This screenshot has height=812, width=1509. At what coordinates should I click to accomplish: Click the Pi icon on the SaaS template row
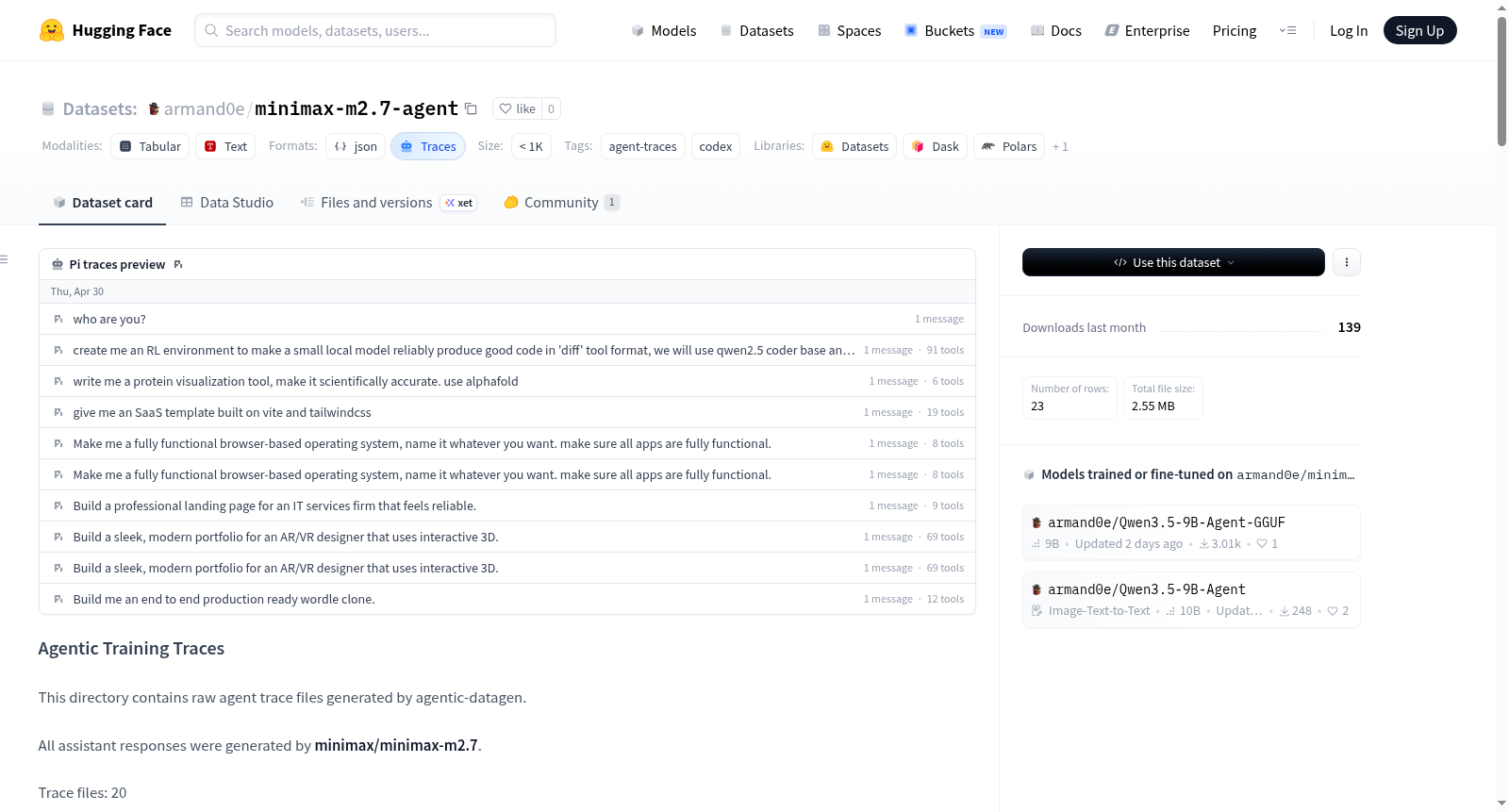(58, 412)
